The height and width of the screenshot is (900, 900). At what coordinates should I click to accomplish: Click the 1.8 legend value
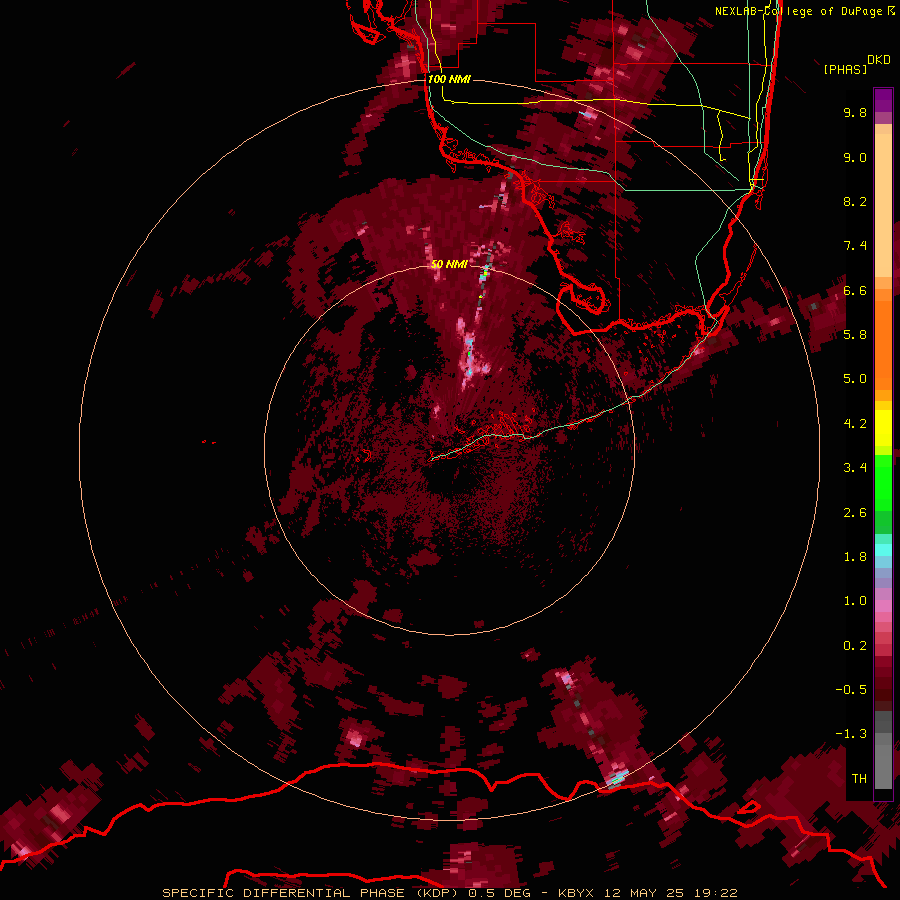point(855,557)
